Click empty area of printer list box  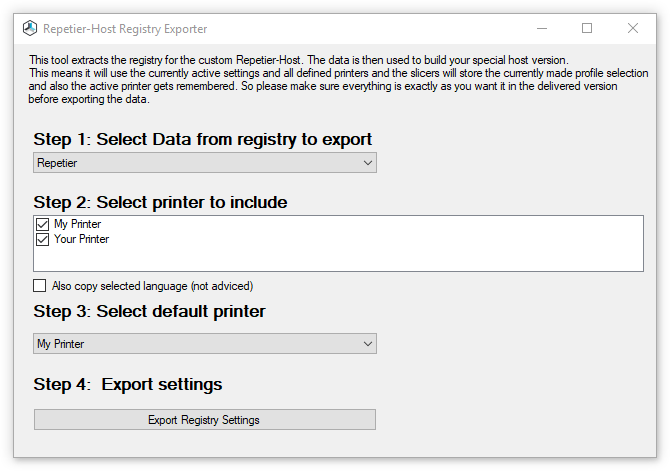(376, 256)
